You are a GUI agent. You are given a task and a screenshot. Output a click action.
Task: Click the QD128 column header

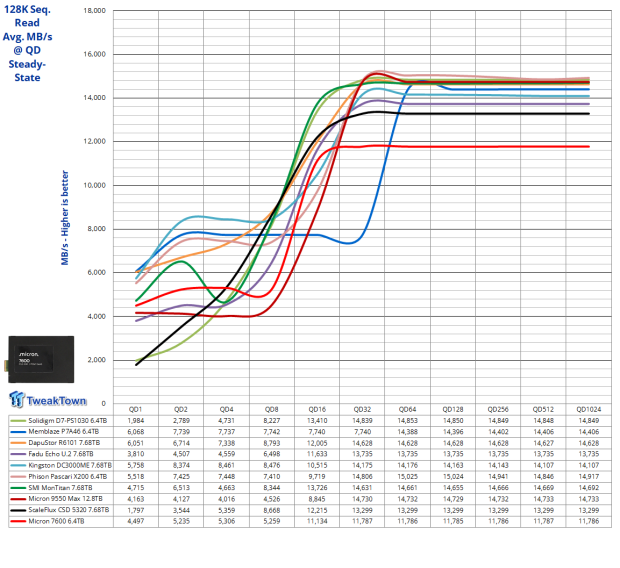coord(453,409)
